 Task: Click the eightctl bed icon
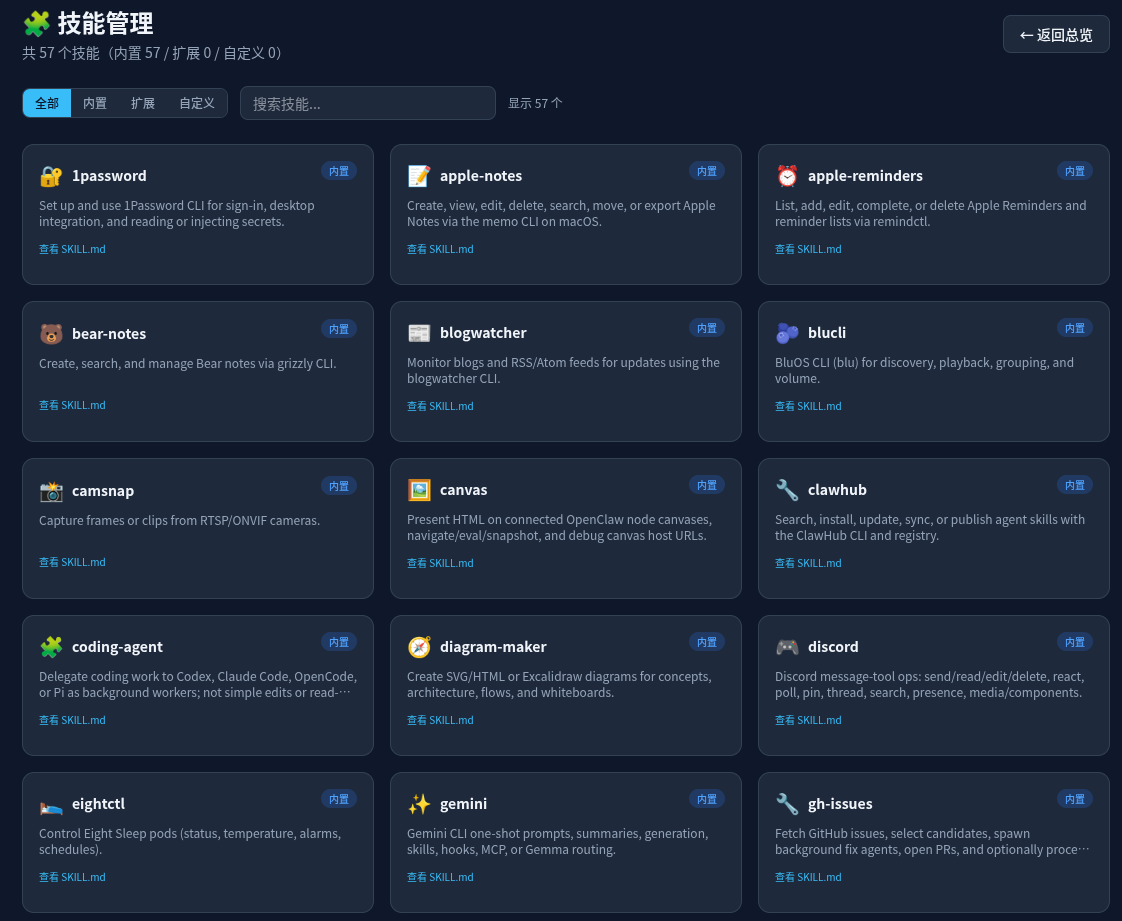point(51,804)
